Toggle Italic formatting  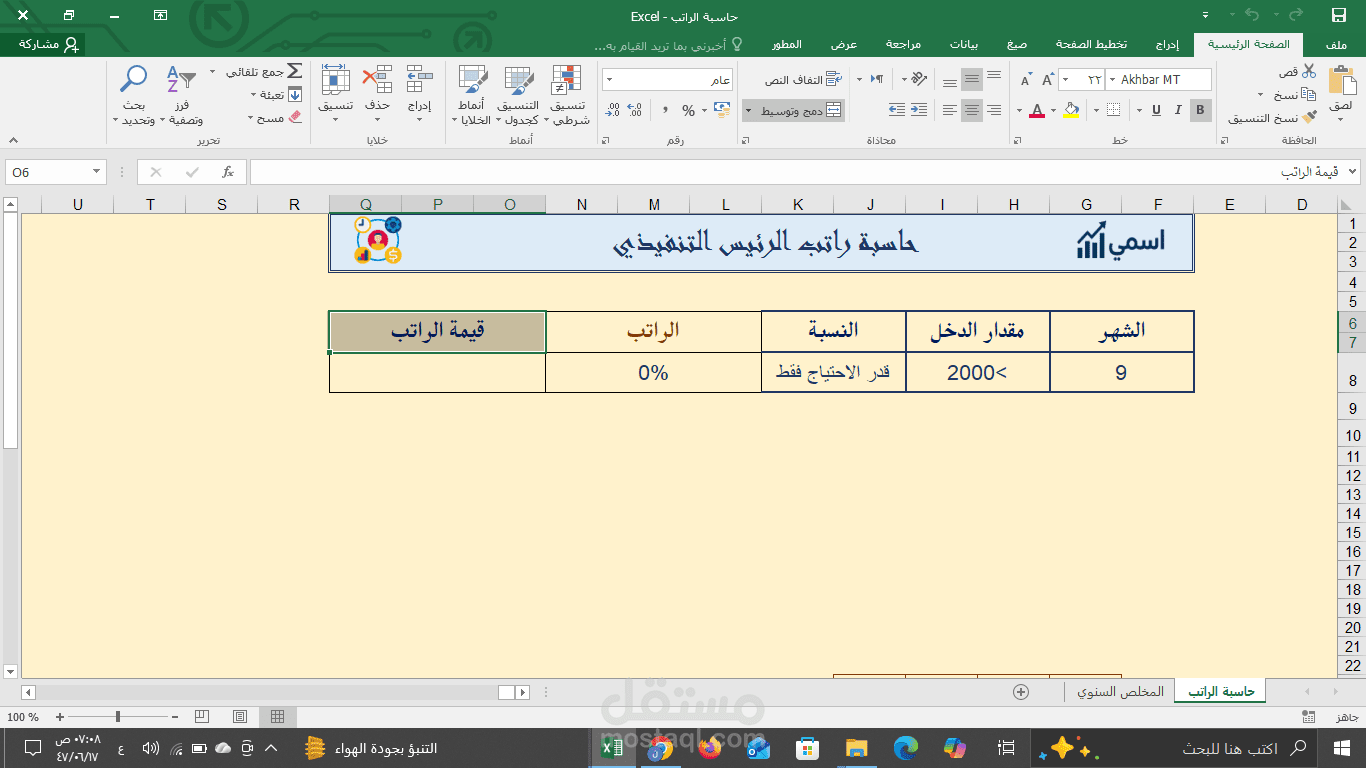pos(1178,110)
